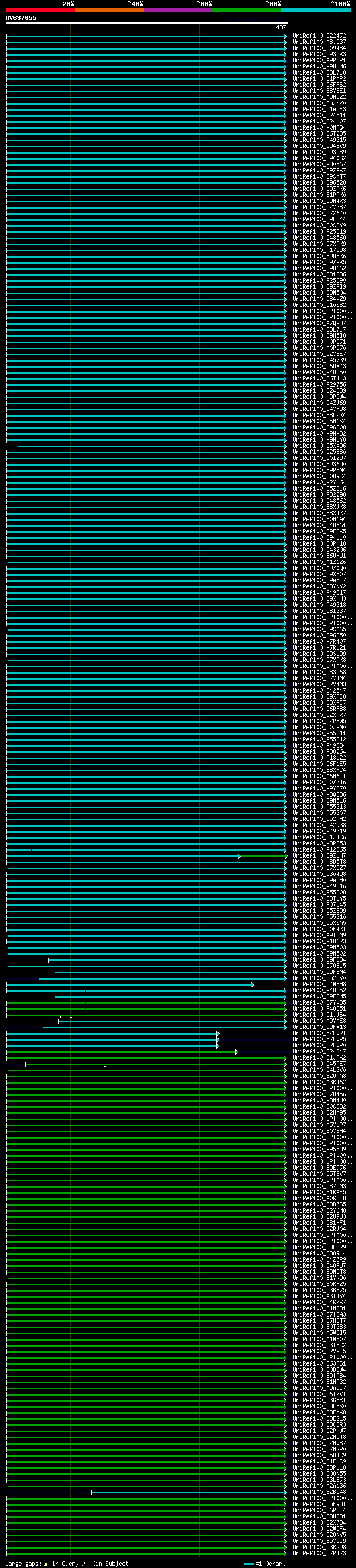Image resolution: width=356 pixels, height=1568 pixels.
Task: Select the UniRef100_Q96528 label
Action: point(319,182)
